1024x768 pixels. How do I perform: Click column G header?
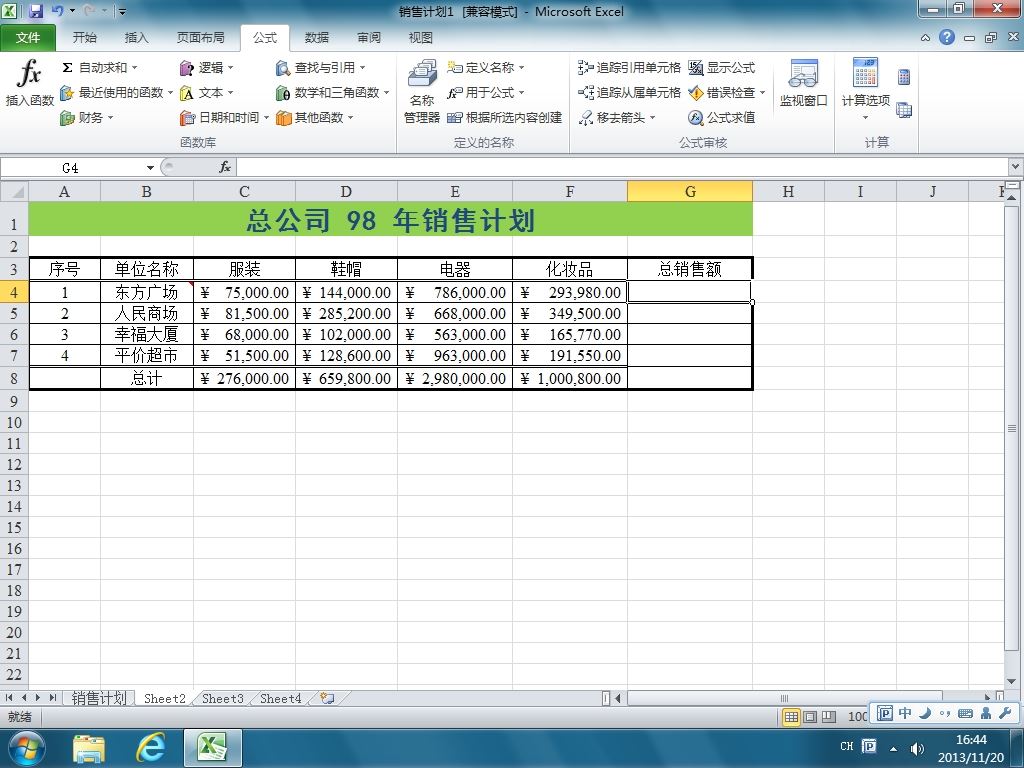tap(690, 191)
